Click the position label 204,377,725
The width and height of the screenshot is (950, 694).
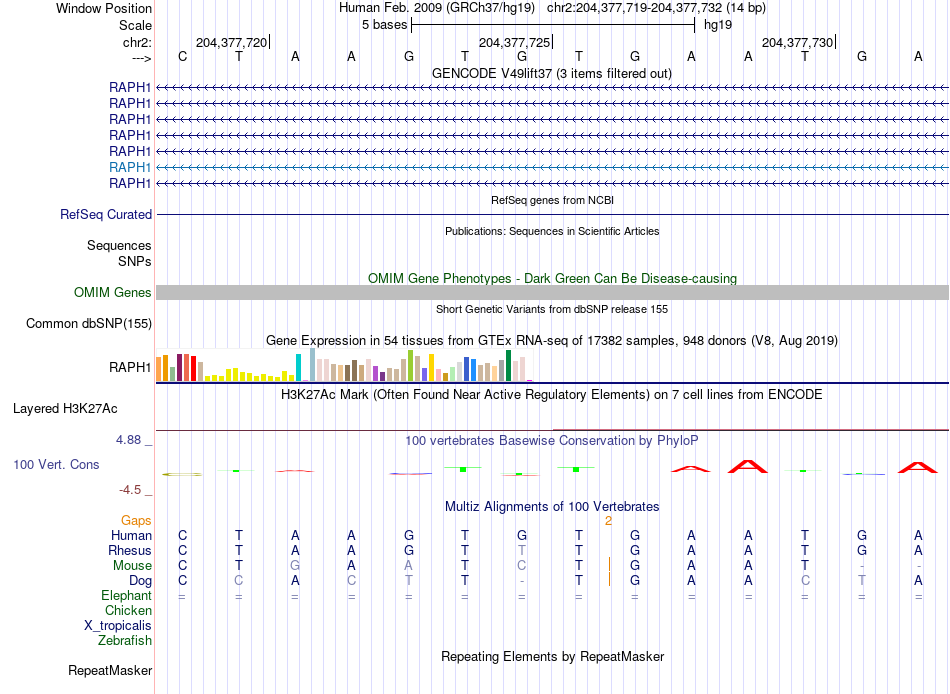(x=514, y=42)
